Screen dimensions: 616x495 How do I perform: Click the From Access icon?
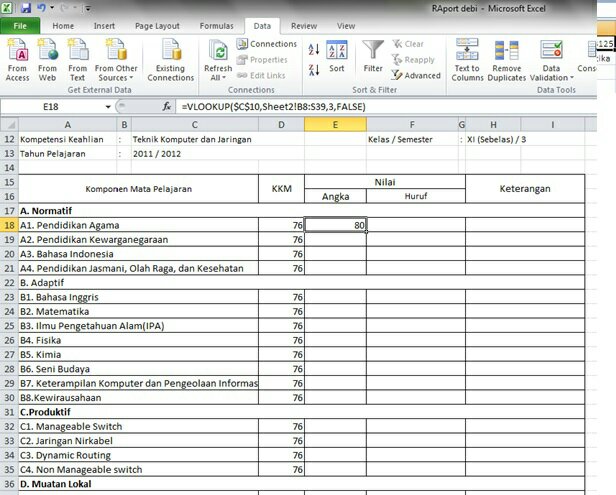(x=17, y=59)
